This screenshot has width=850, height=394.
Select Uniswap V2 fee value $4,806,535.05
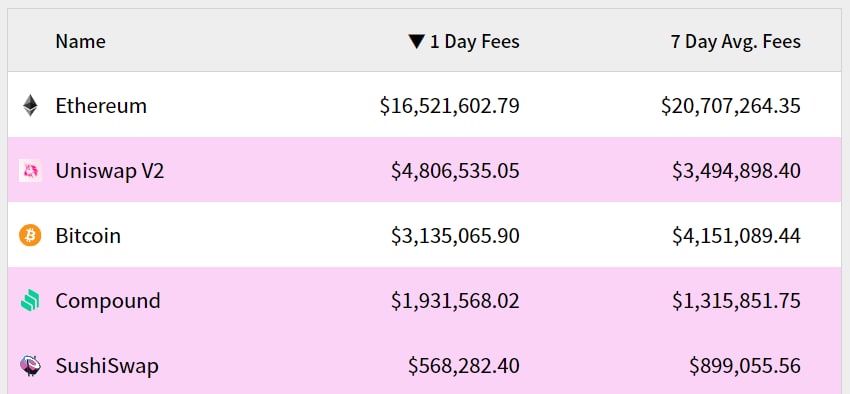[x=455, y=171]
